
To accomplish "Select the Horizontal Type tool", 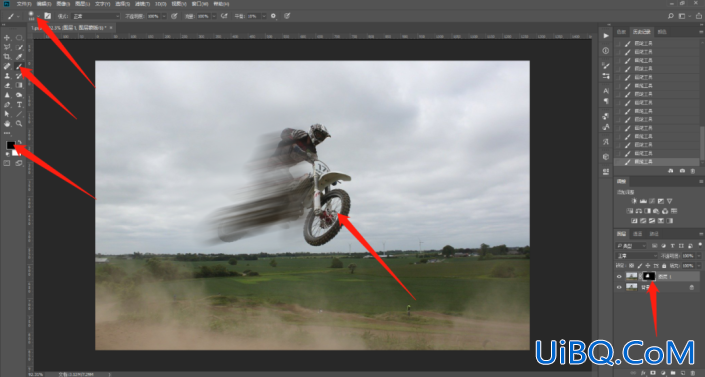I will tap(19, 104).
